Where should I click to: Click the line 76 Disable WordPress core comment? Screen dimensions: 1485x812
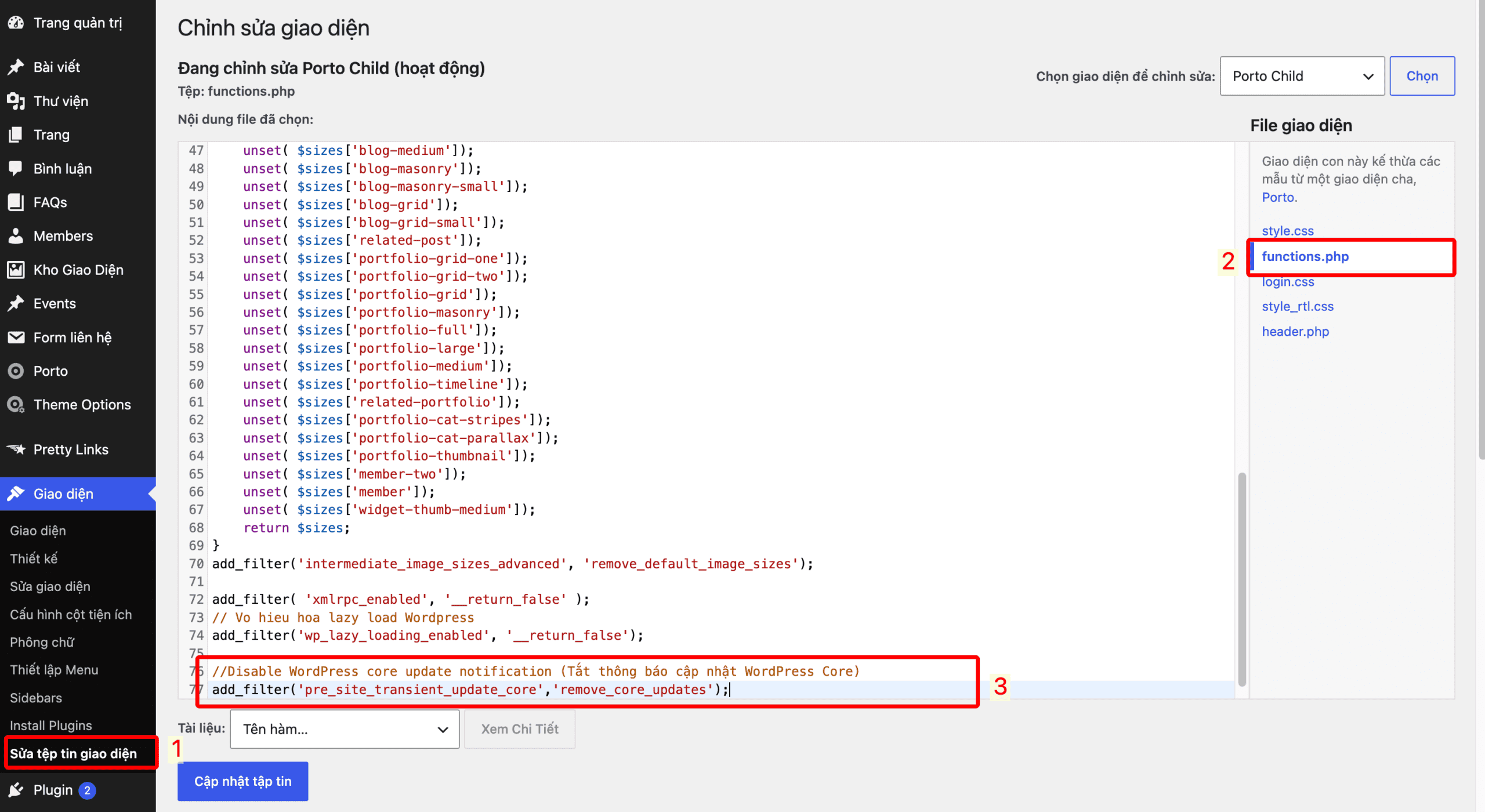536,671
